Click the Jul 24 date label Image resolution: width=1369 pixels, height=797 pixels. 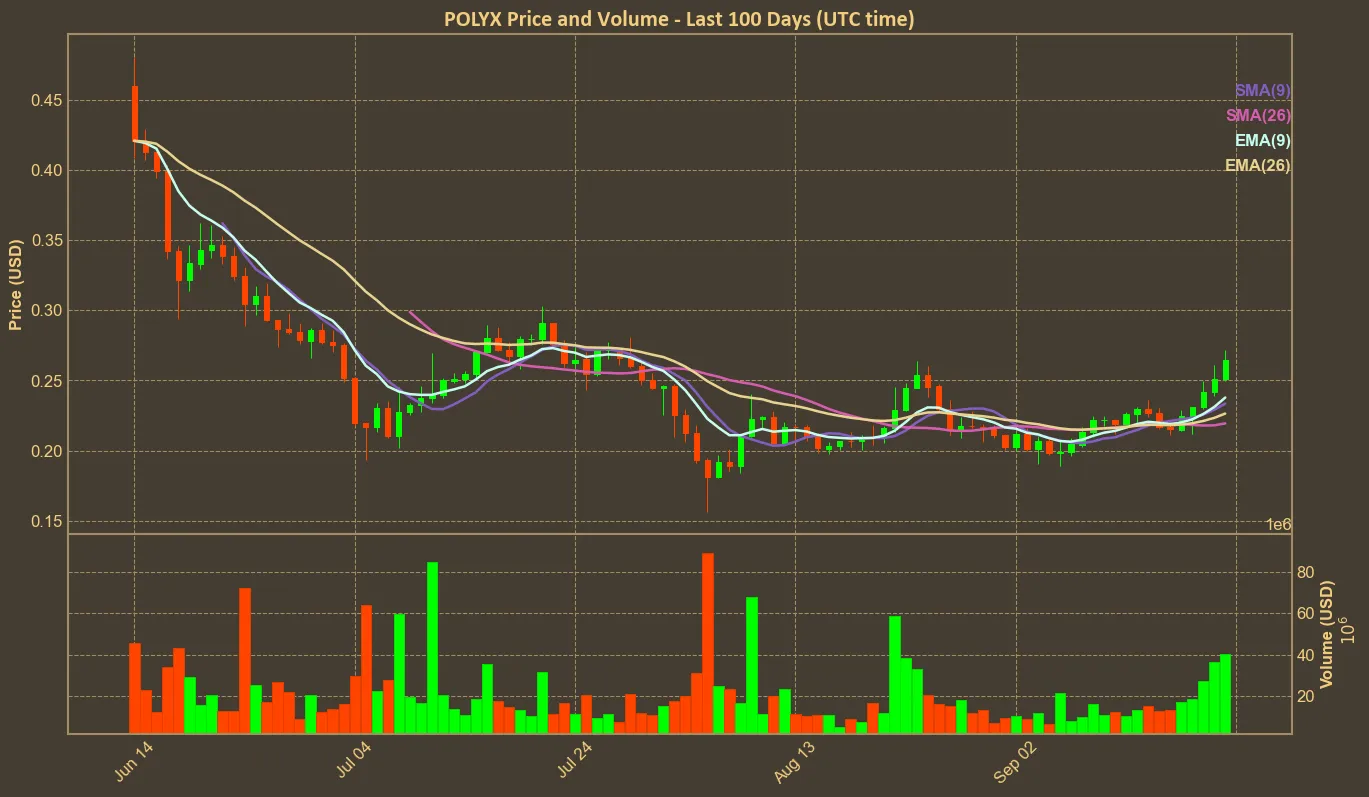tap(574, 763)
